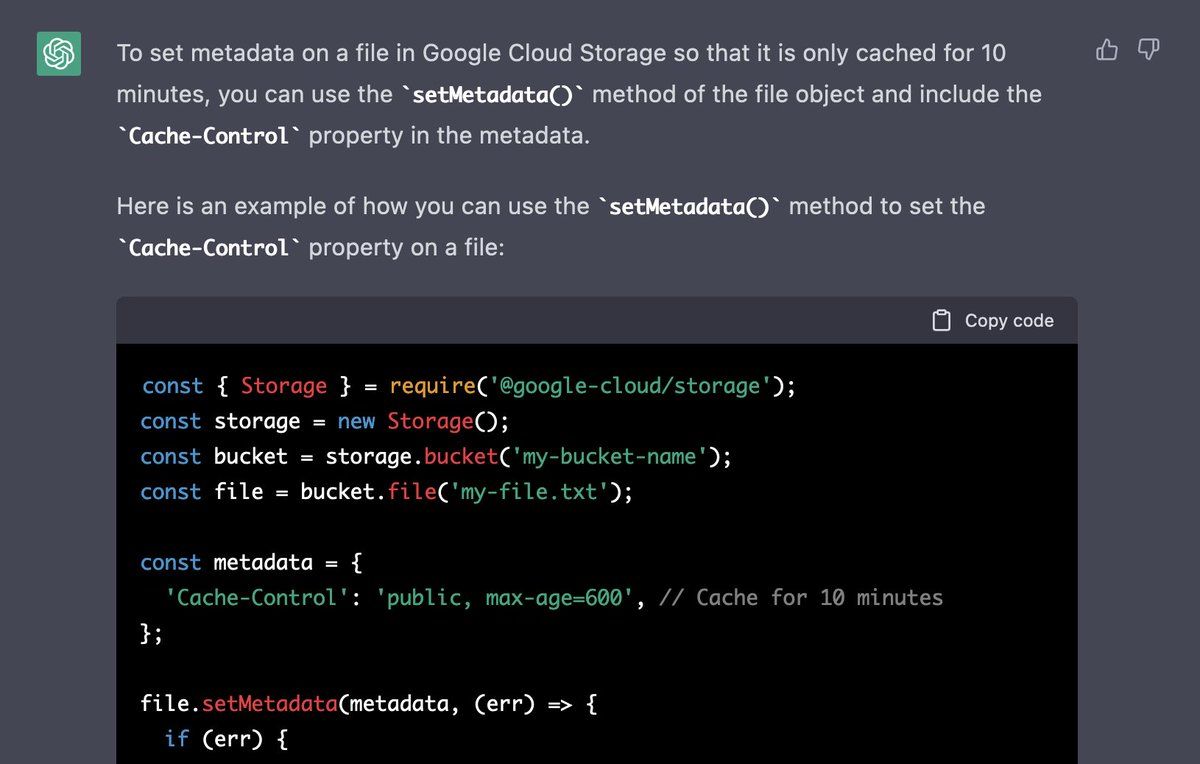Click Cache-Control inline code before 'property on a file'
Screen dimensions: 1200x764
(x=209, y=248)
